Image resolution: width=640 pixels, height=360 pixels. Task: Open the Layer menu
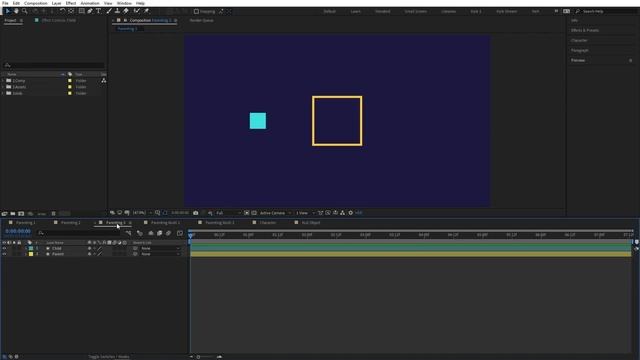pos(56,3)
